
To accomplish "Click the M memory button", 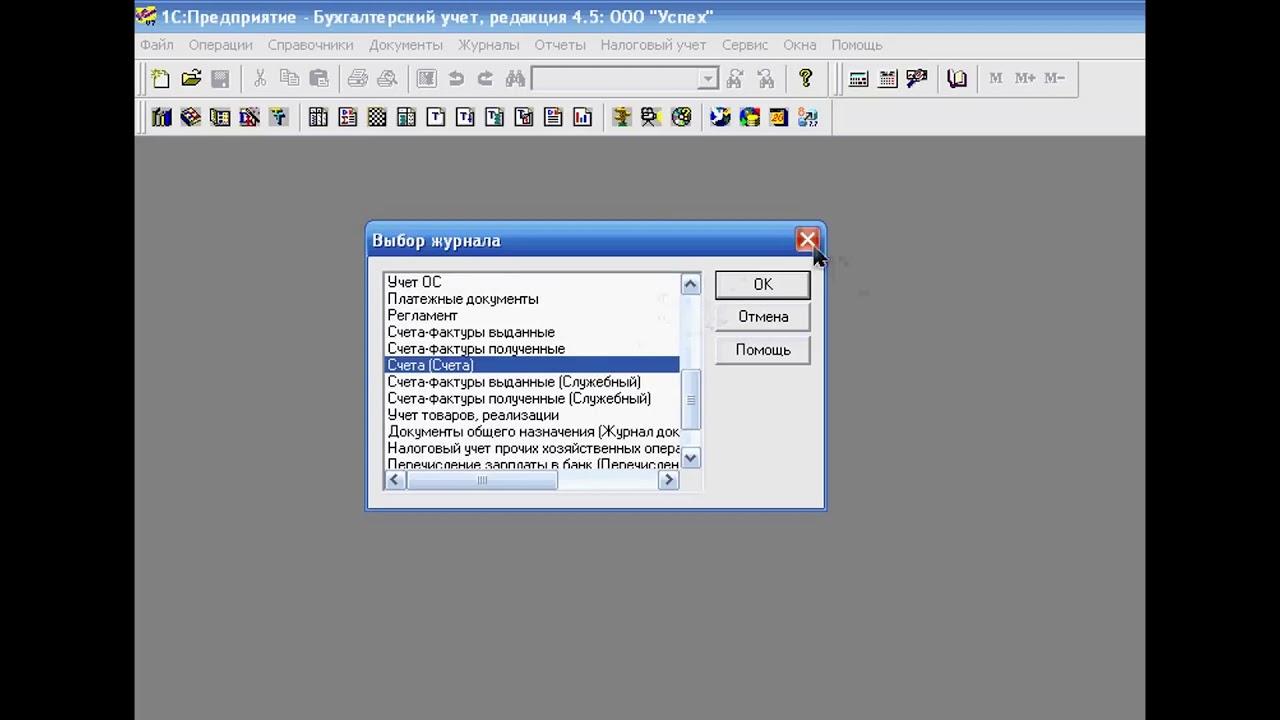I will 996,78.
